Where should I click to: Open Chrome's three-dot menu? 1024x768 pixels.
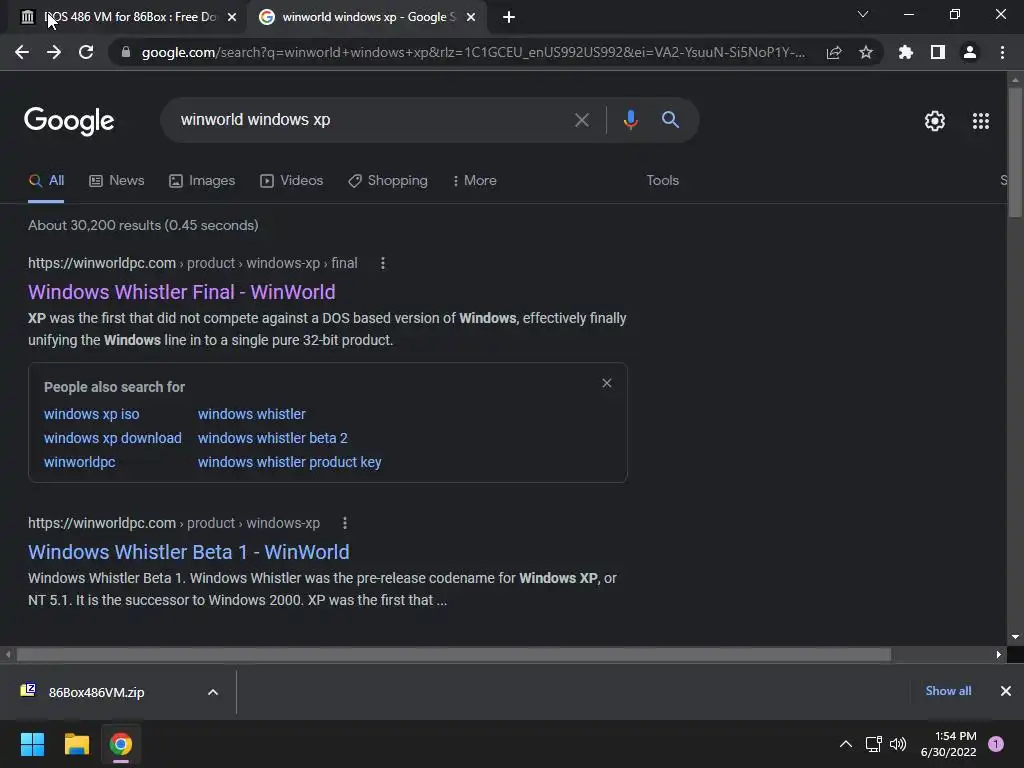click(1002, 52)
